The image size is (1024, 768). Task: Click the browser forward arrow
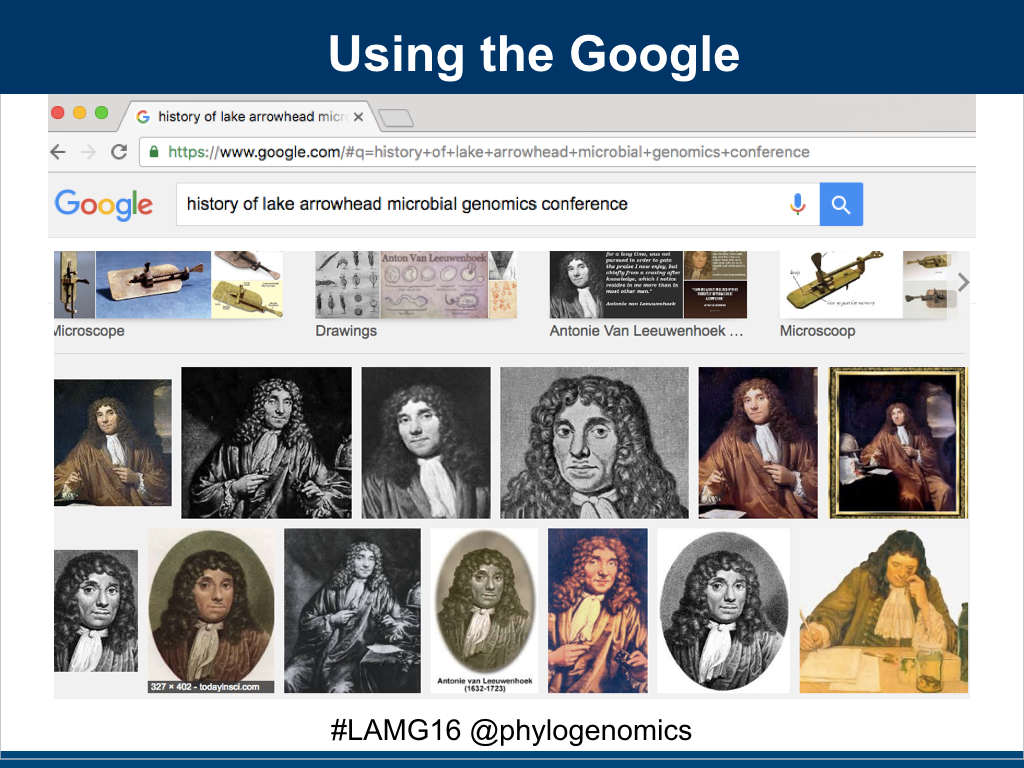pos(88,152)
